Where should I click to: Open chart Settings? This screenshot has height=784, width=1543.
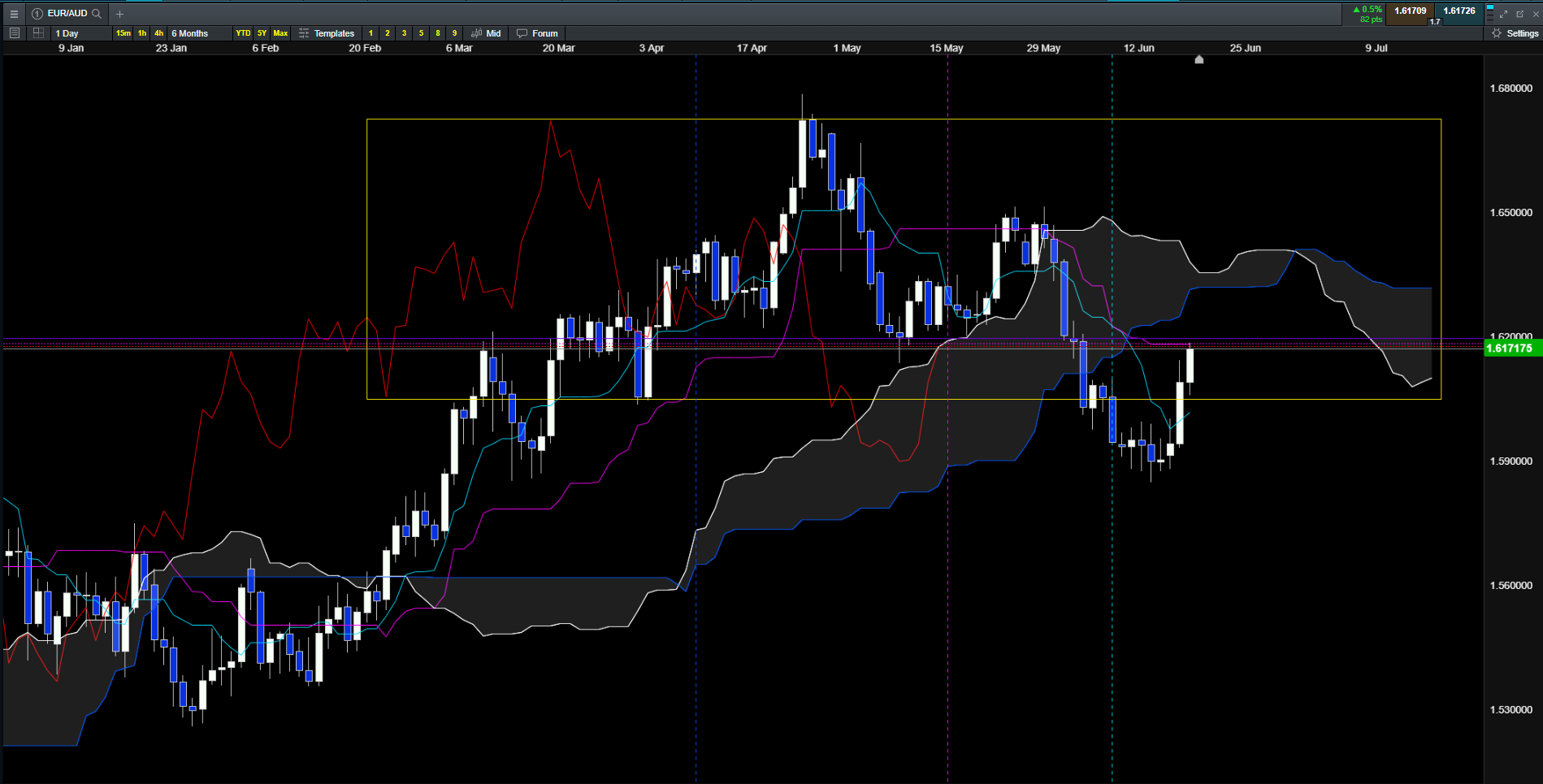1515,33
